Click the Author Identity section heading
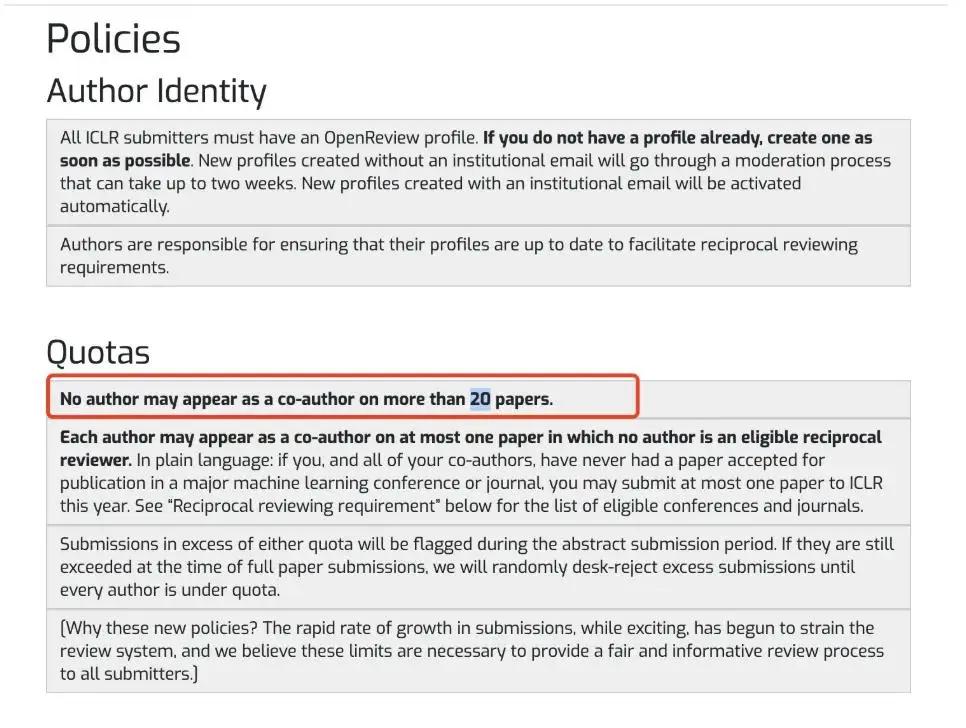This screenshot has height=728, width=966. point(156,91)
